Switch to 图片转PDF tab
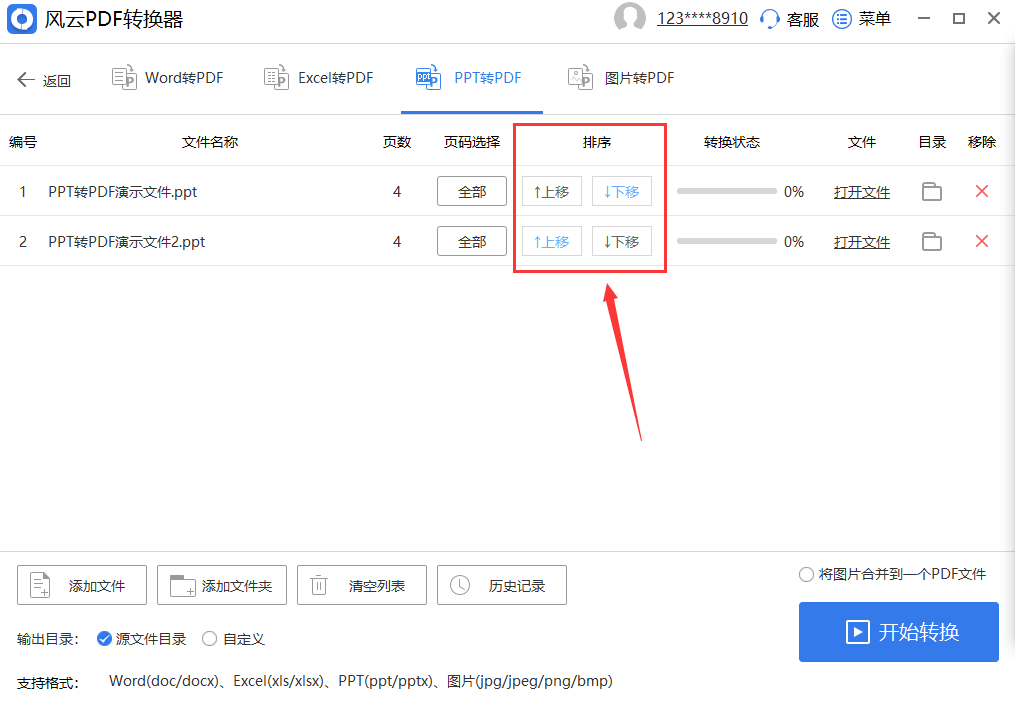The height and width of the screenshot is (709, 1015). [621, 78]
